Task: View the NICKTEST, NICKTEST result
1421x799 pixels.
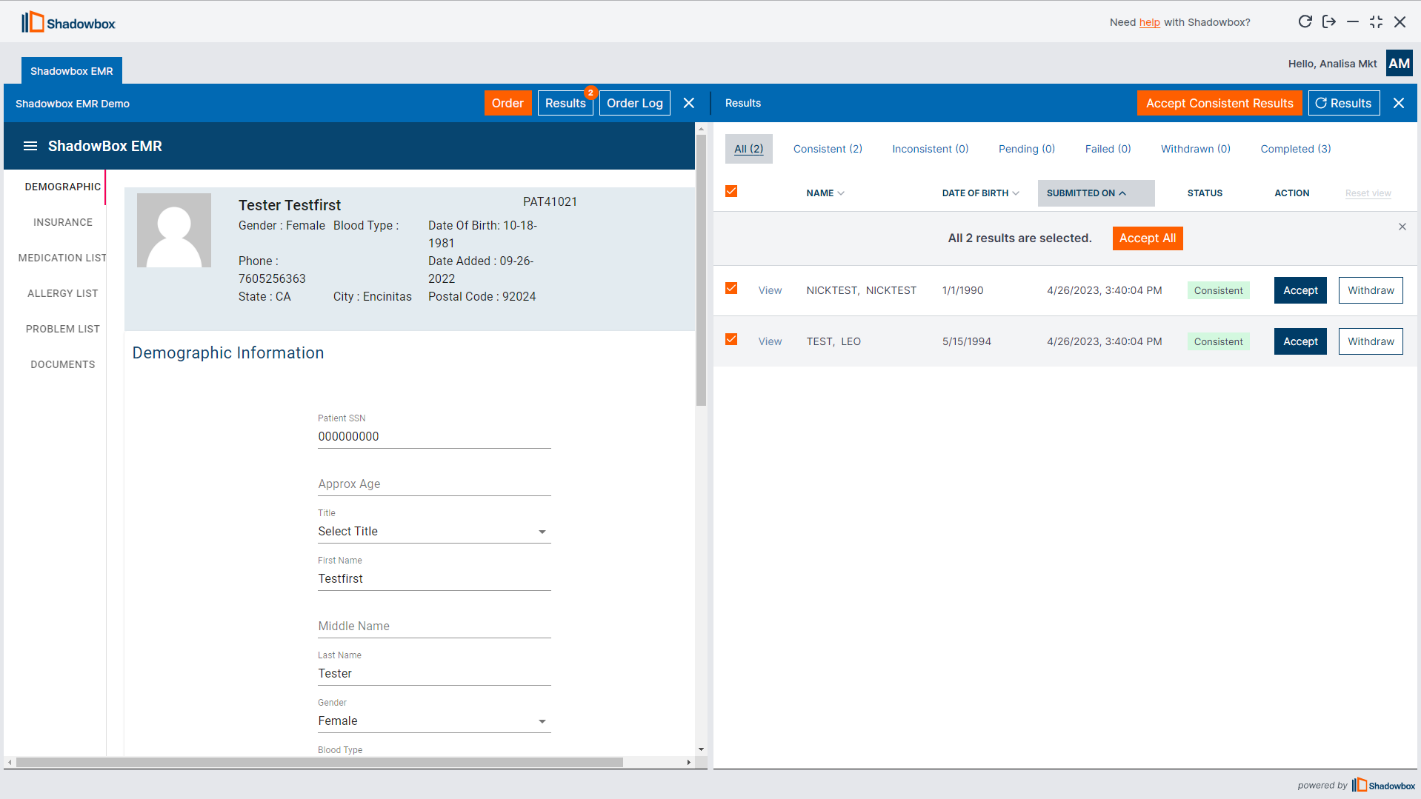Action: click(x=770, y=290)
